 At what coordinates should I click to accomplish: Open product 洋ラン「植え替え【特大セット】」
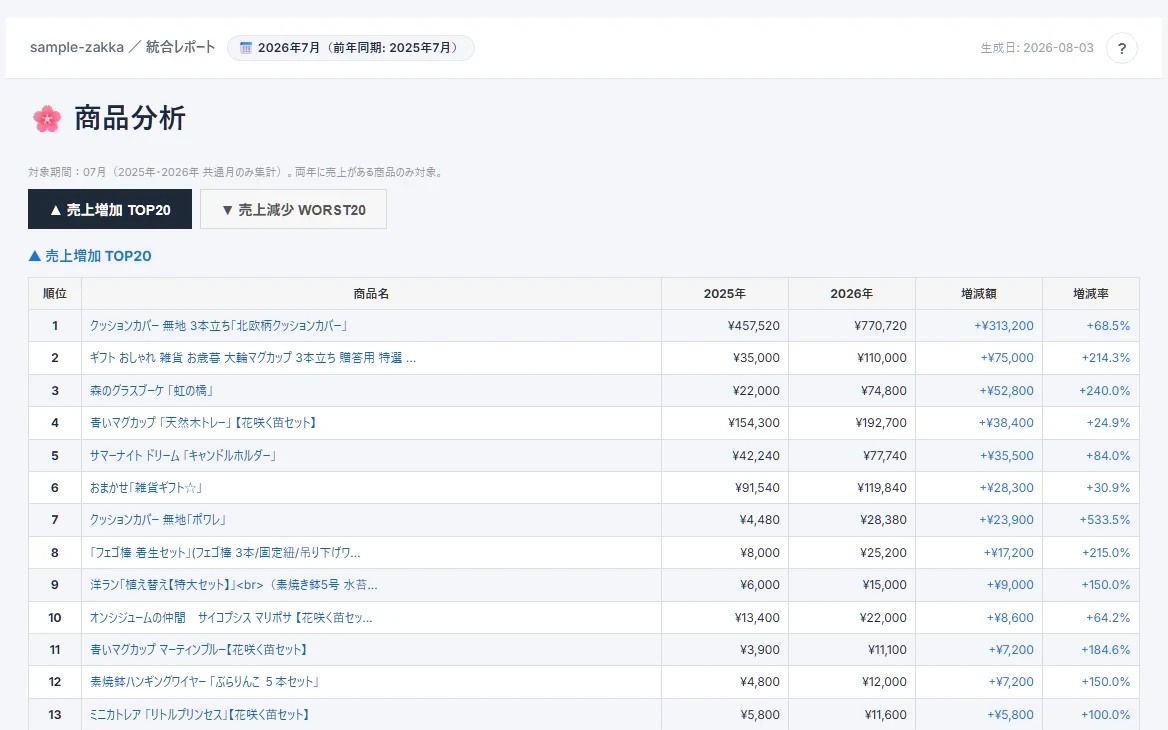(x=233, y=585)
